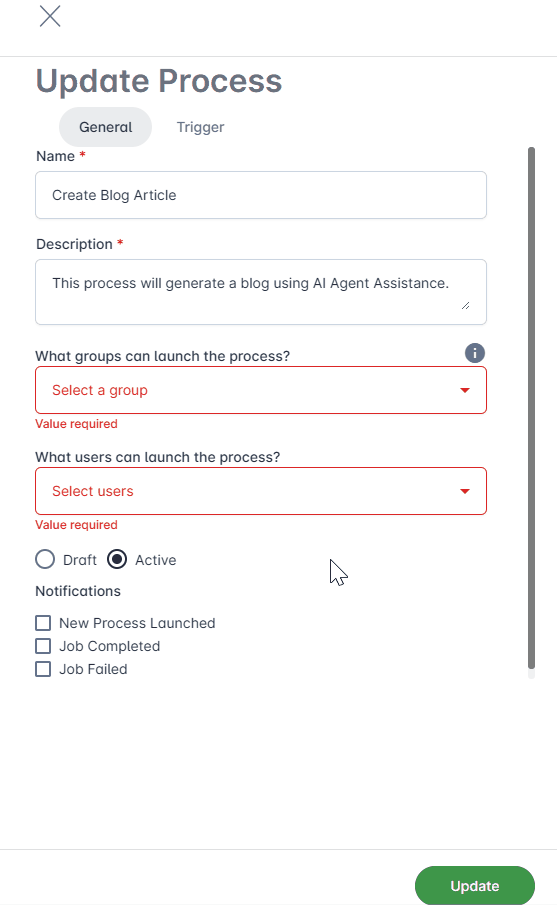The width and height of the screenshot is (557, 905).
Task: Click the vertical scrollbar thumb
Action: point(531,407)
